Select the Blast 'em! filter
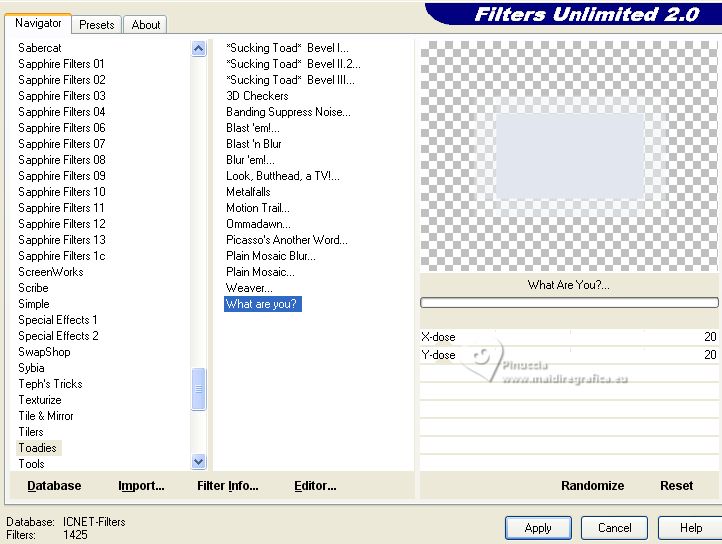Screen dimensions: 722x544 [x=253, y=128]
